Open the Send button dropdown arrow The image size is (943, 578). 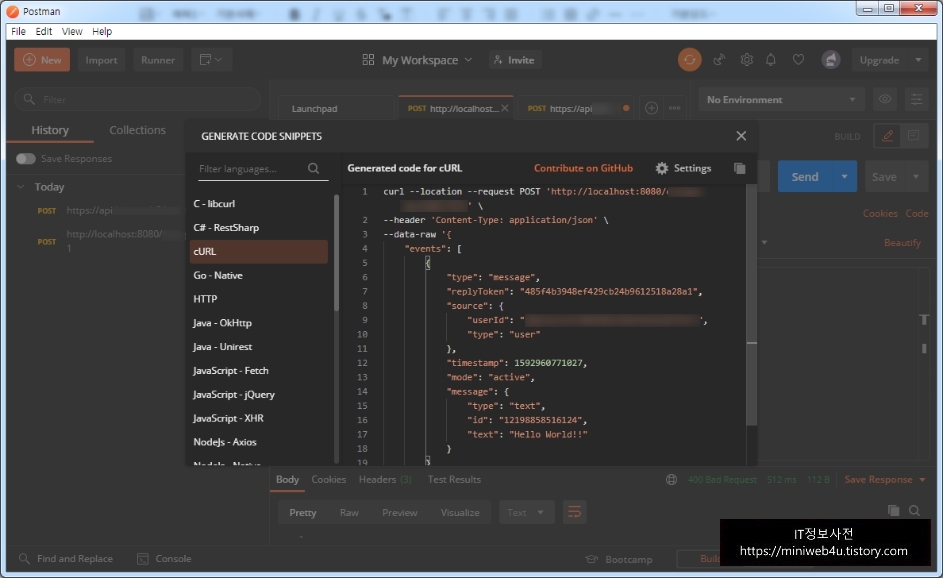[x=844, y=176]
